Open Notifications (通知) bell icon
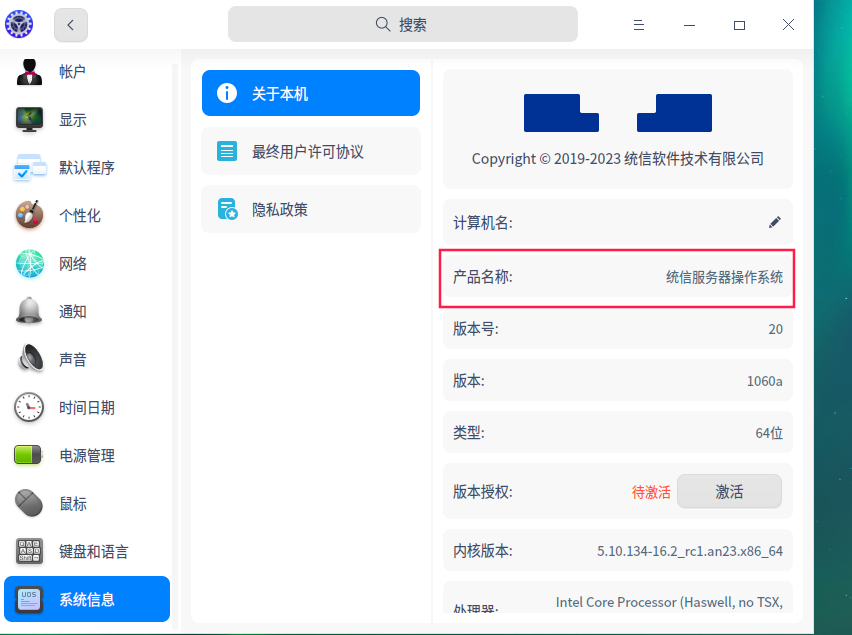Screen dimensions: 852x635 coord(29,312)
